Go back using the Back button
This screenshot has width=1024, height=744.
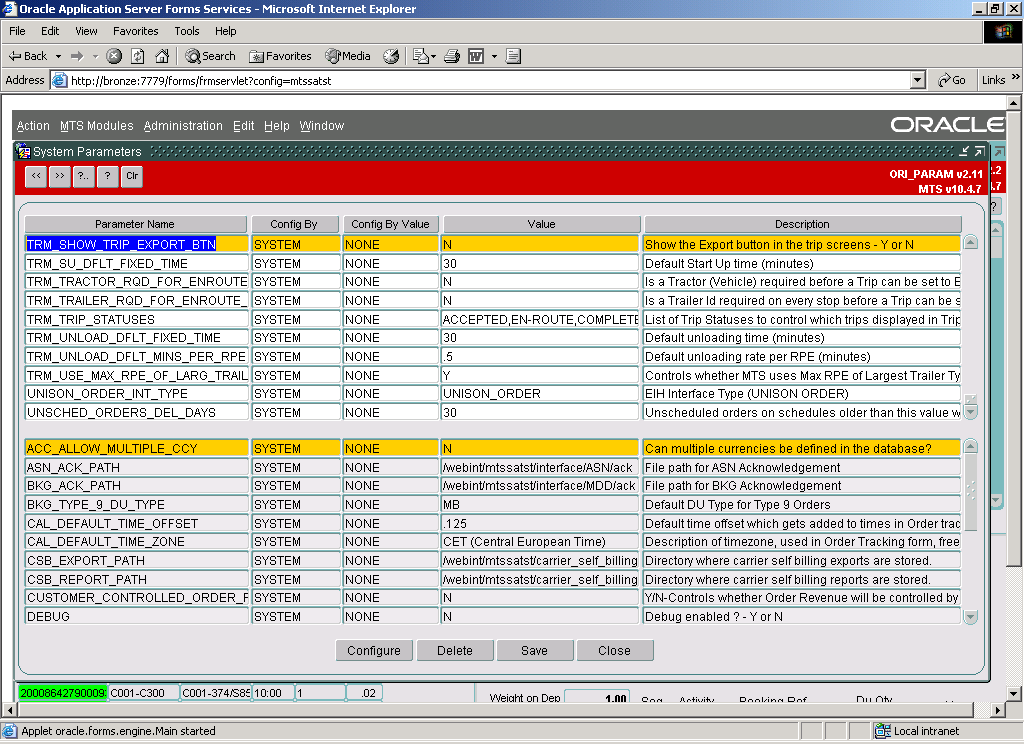pos(27,56)
